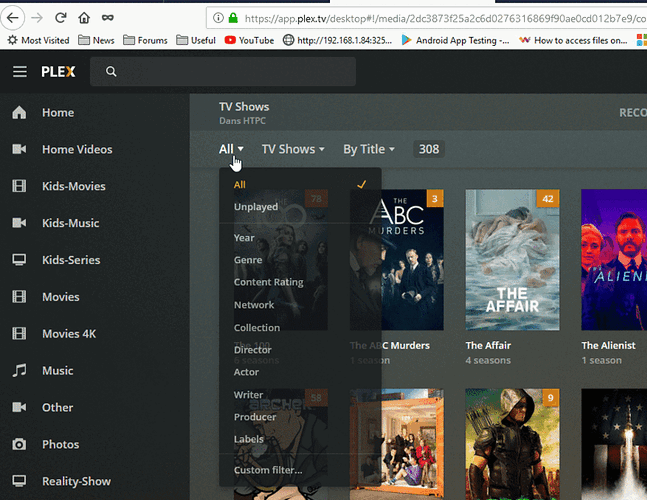Open The Alienist poster thumbnail
Image resolution: width=647 pixels, height=500 pixels.
pyautogui.click(x=614, y=259)
